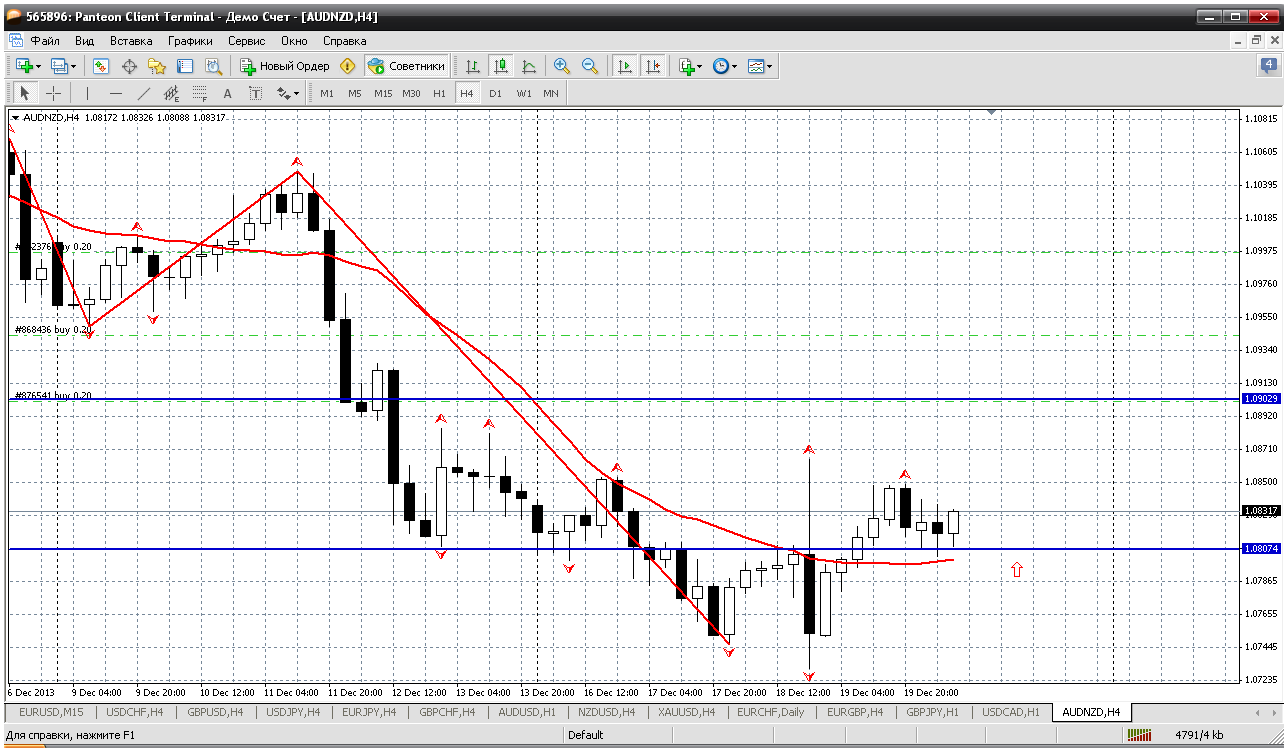Open the Strategy Tester icon

pos(213,66)
